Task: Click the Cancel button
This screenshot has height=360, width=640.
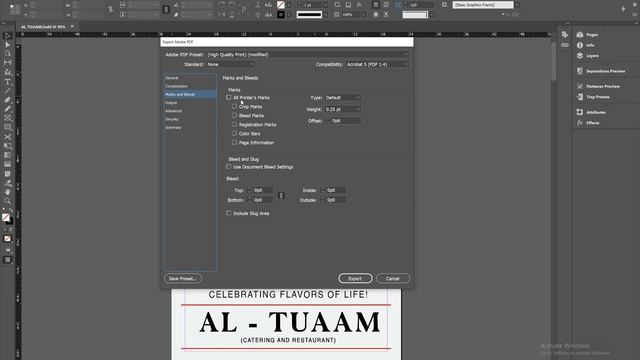Action: coord(393,278)
